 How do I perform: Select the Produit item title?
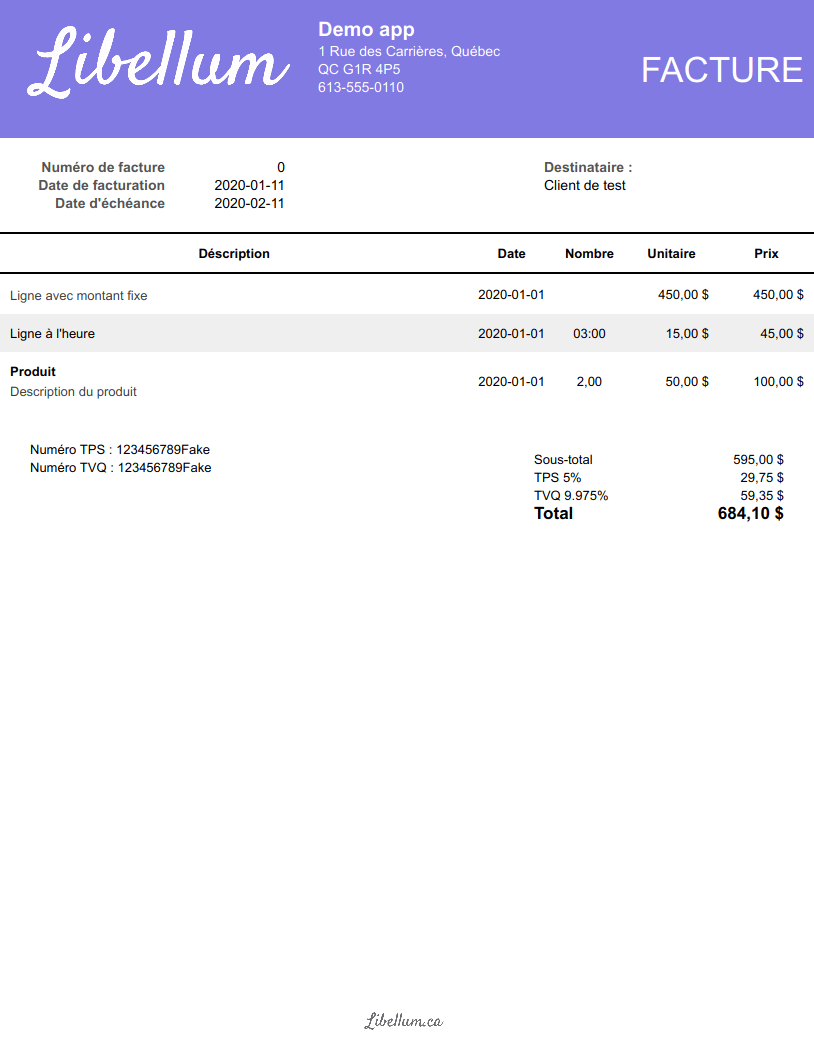click(x=33, y=371)
